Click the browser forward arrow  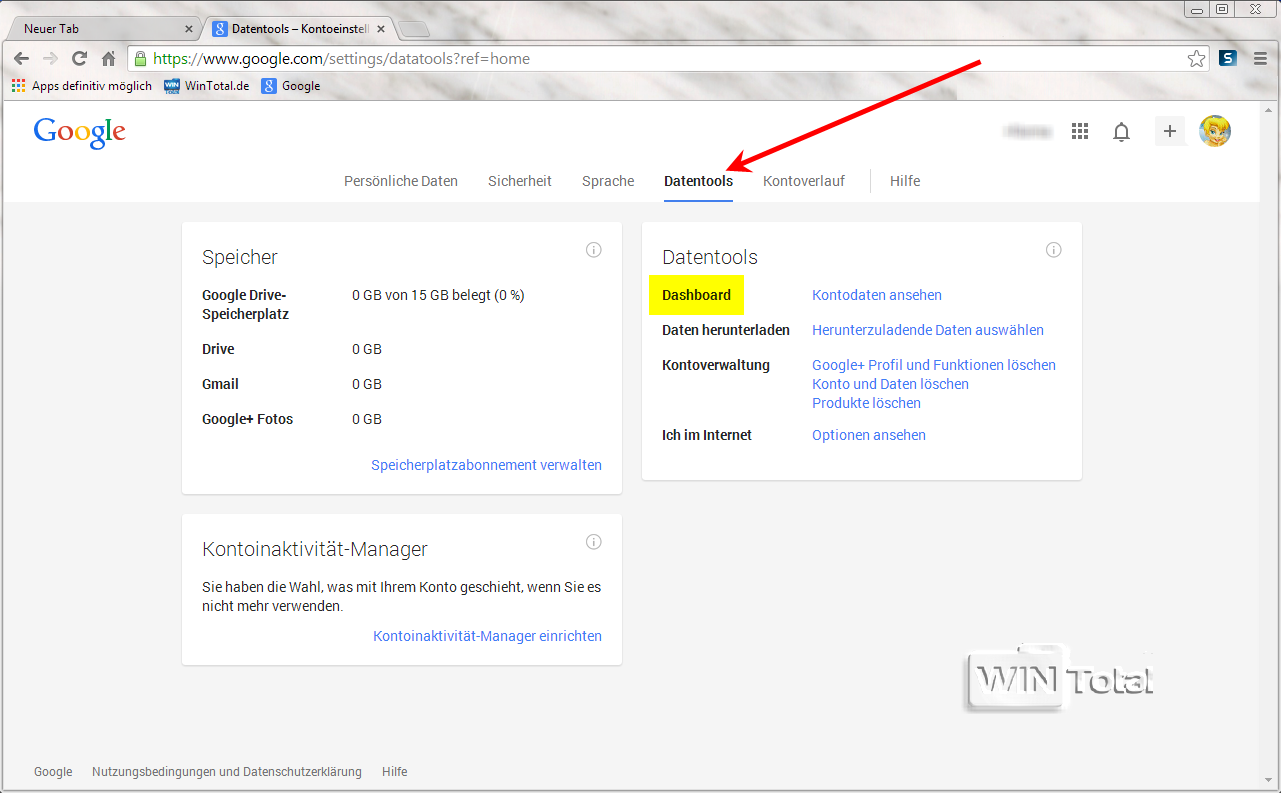50,59
